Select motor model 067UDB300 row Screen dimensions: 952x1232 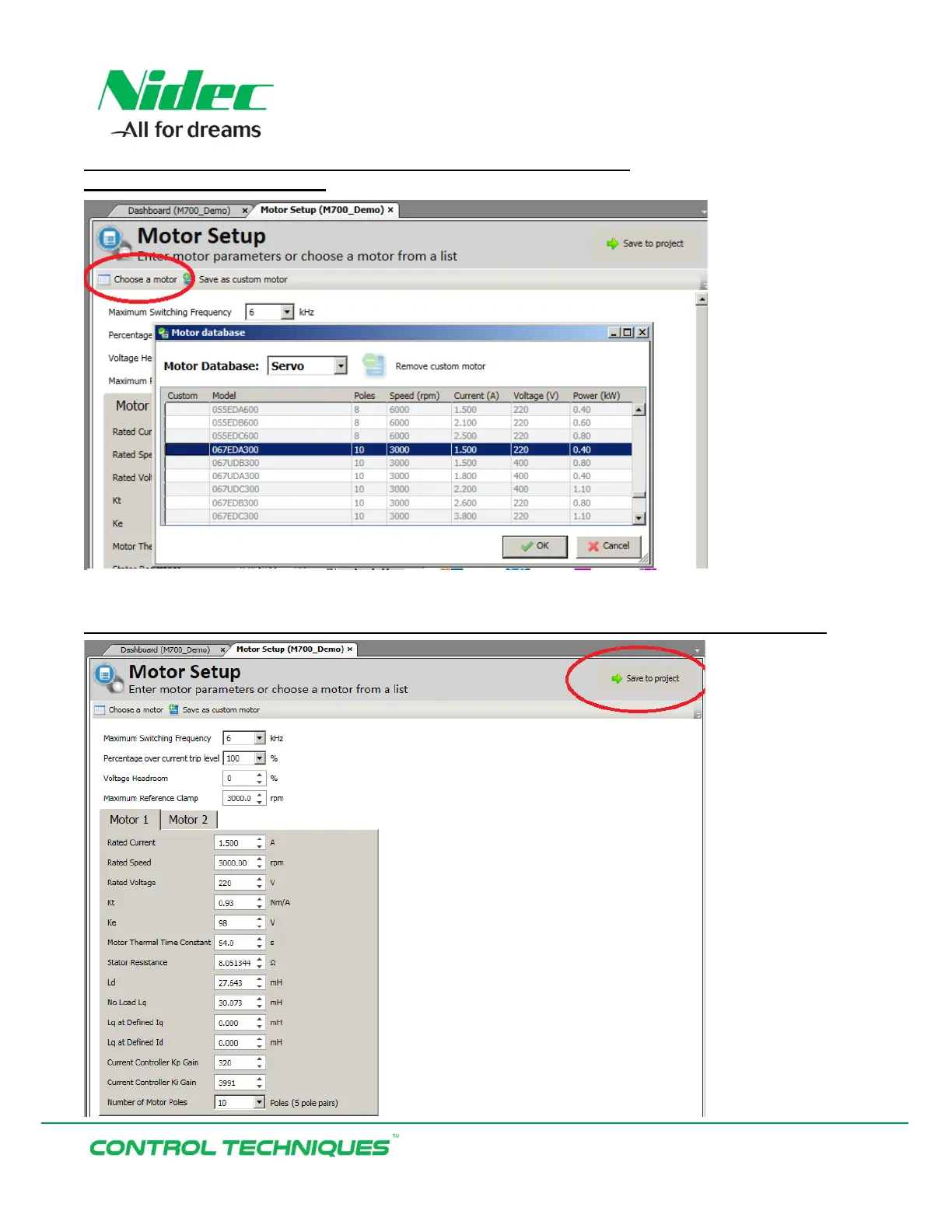pos(398,463)
